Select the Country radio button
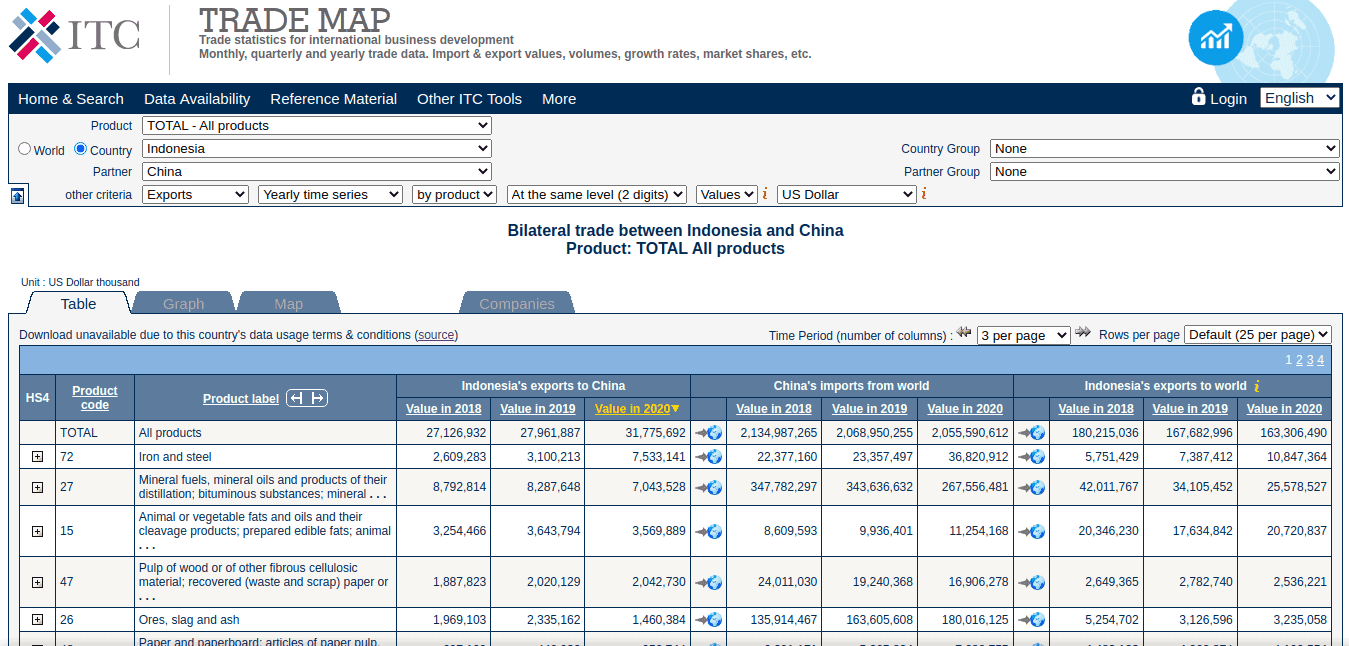This screenshot has width=1349, height=646. coord(78,148)
